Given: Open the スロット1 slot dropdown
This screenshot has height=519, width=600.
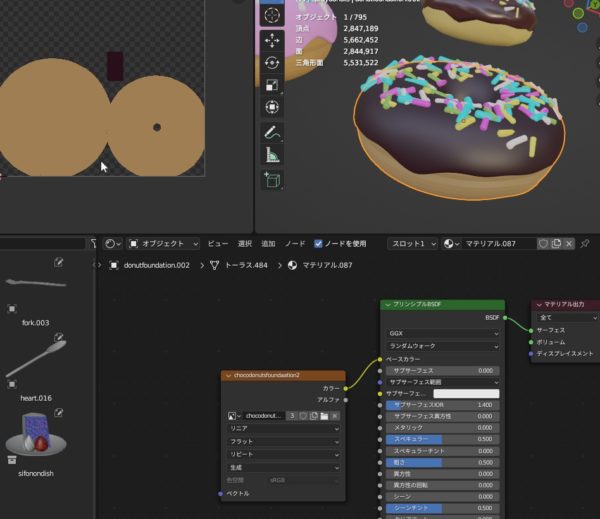Looking at the screenshot, I should pos(413,243).
